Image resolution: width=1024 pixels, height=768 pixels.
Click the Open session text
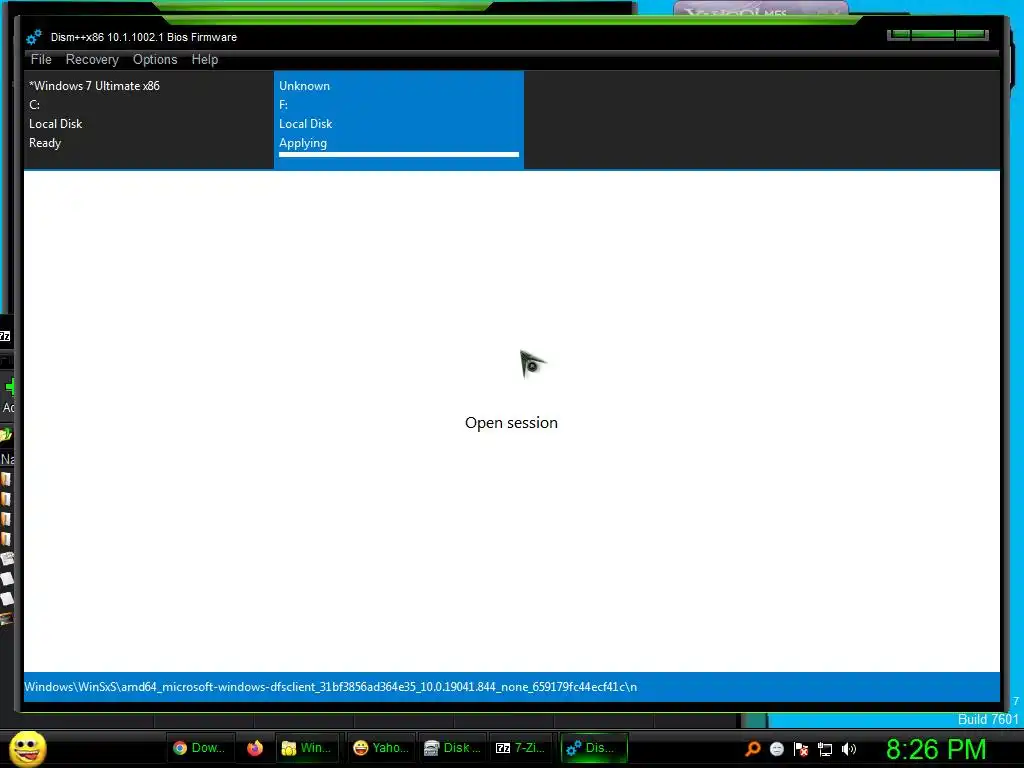(511, 423)
